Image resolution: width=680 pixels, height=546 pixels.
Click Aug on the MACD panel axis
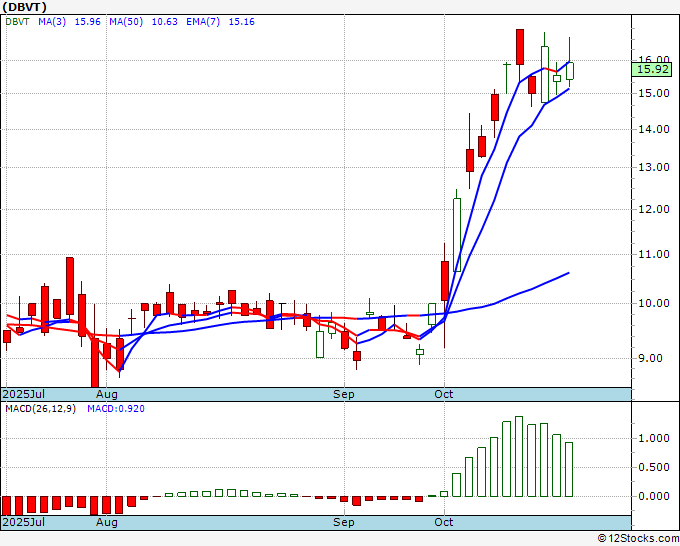click(107, 522)
